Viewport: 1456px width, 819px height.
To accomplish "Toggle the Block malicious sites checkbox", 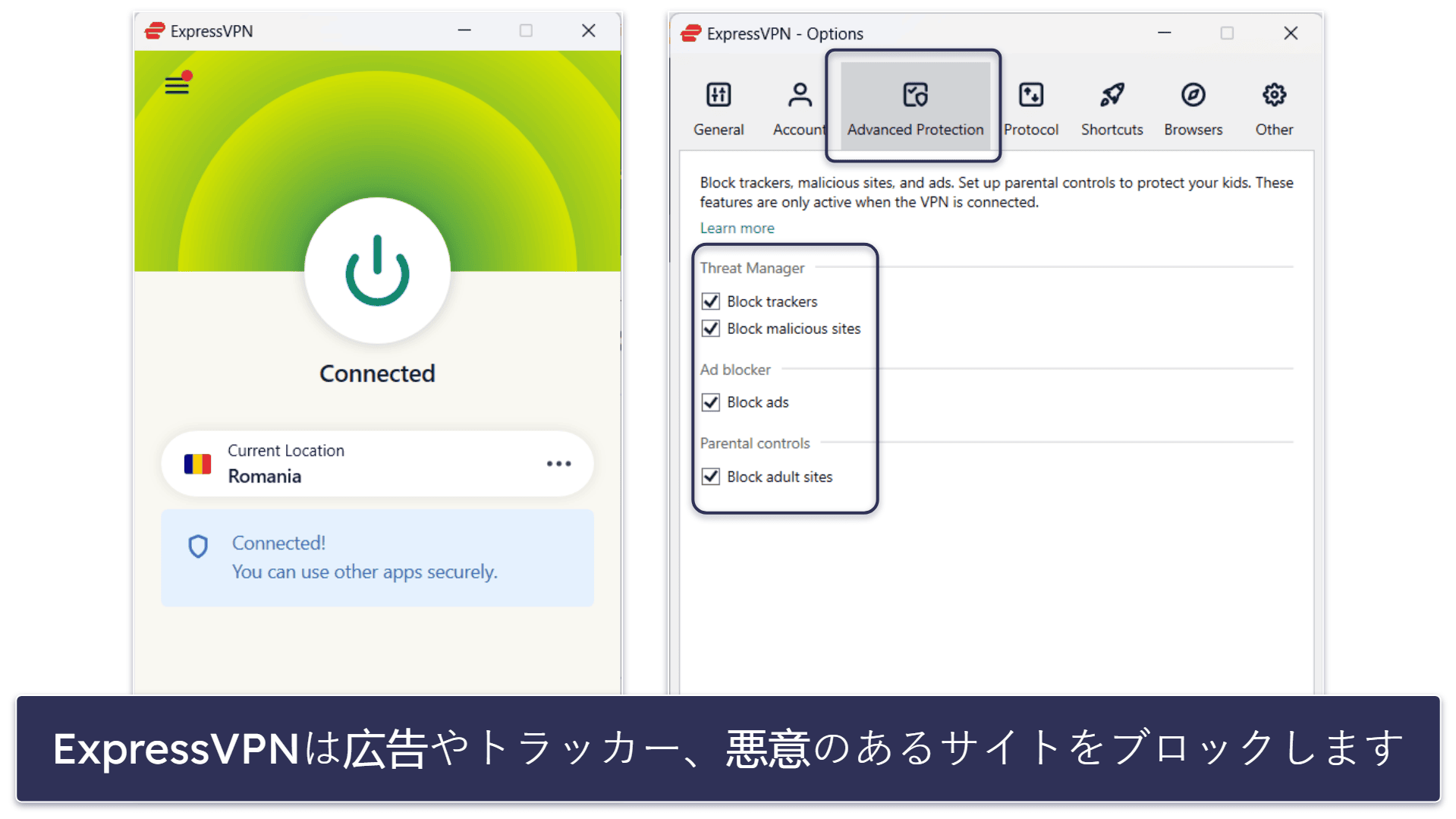I will [x=711, y=329].
